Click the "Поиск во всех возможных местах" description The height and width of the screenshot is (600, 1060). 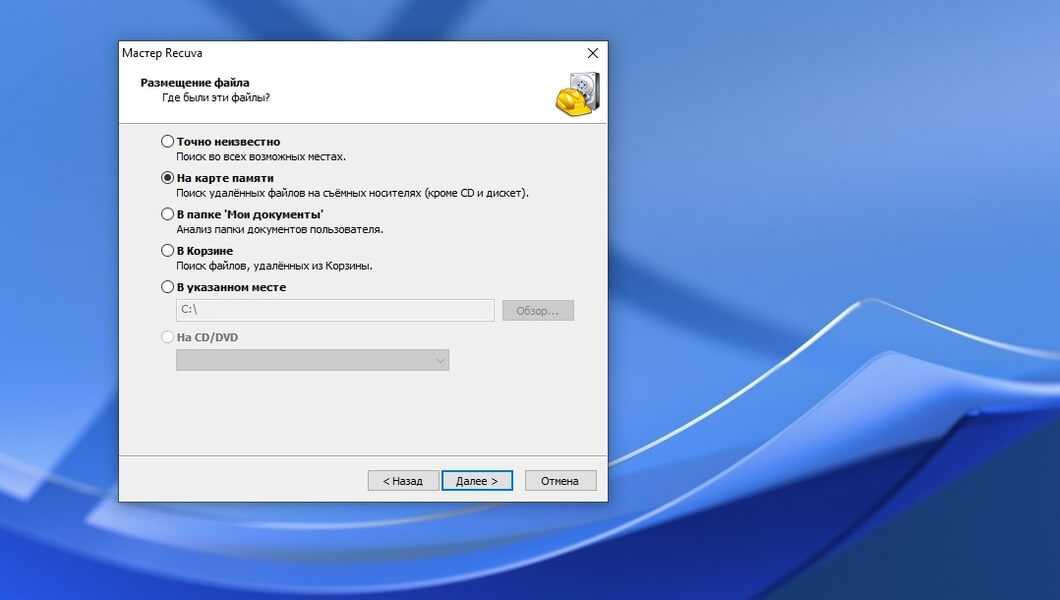(261, 157)
